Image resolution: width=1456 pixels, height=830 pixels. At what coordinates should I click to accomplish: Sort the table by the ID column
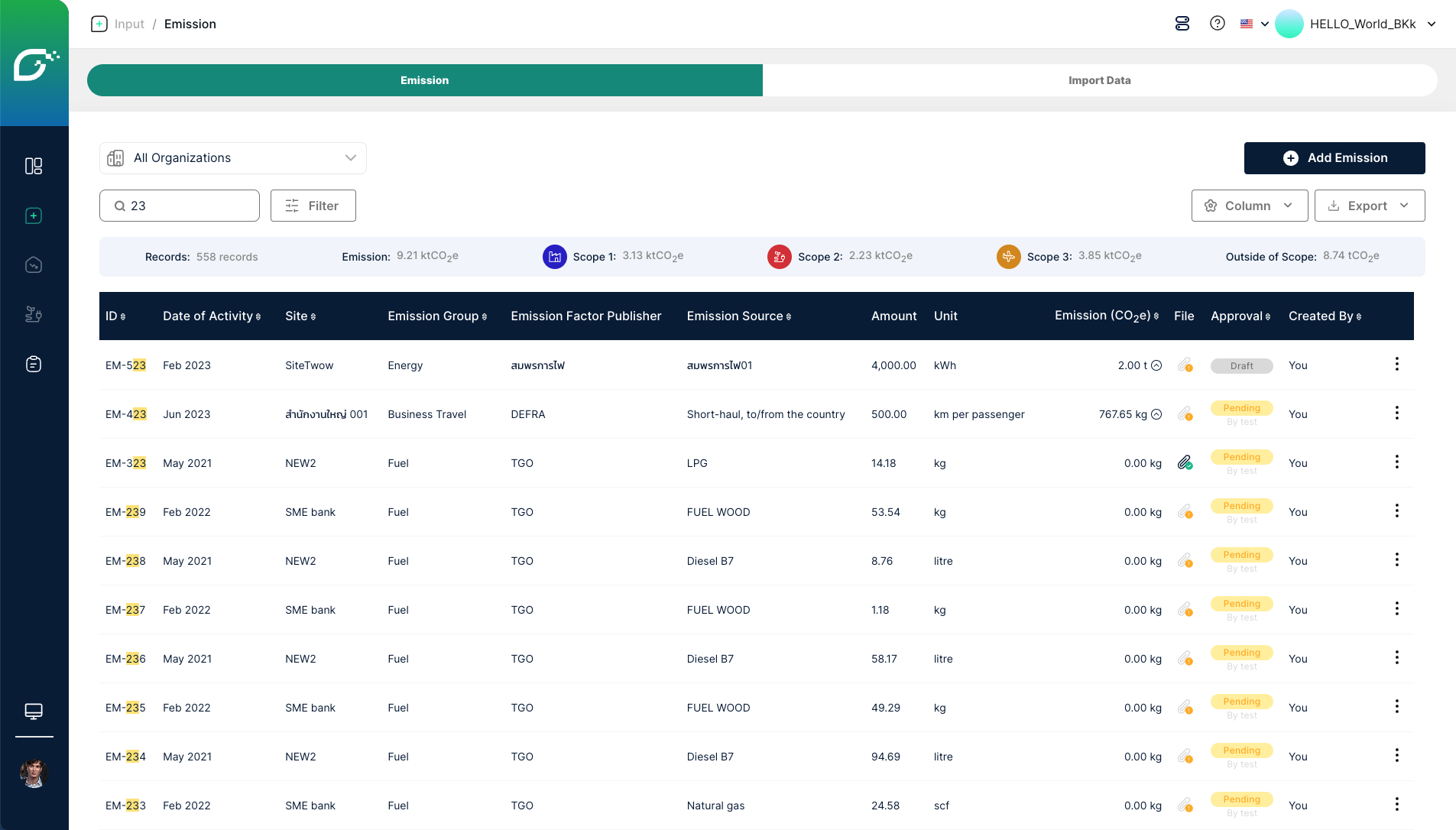pyautogui.click(x=115, y=316)
